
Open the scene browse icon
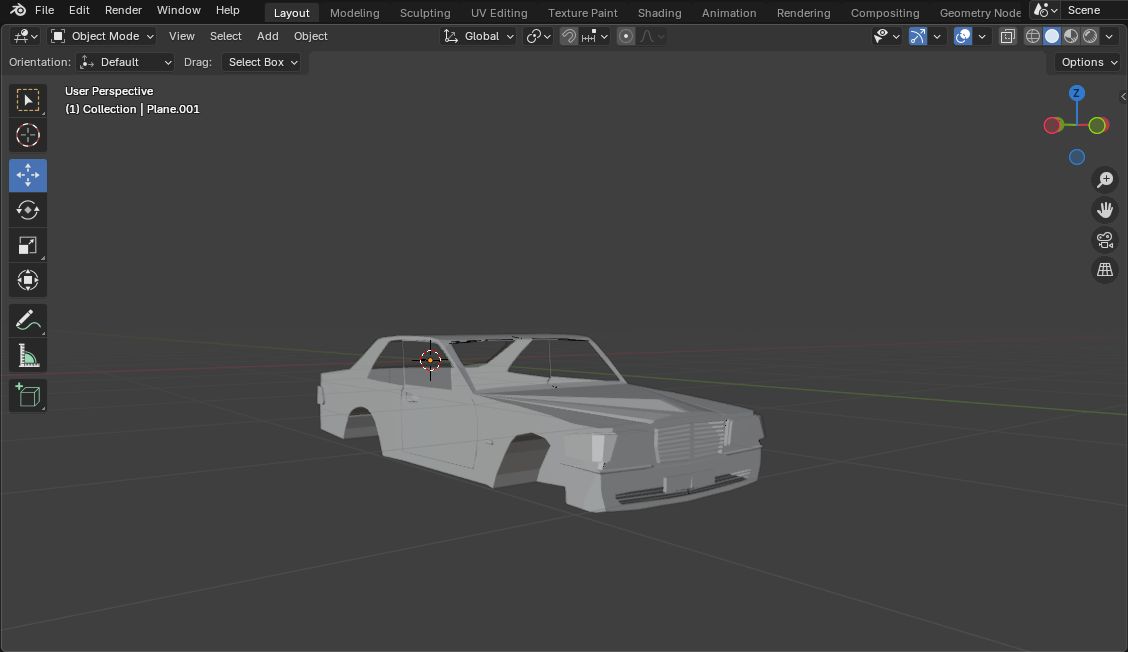[1045, 10]
